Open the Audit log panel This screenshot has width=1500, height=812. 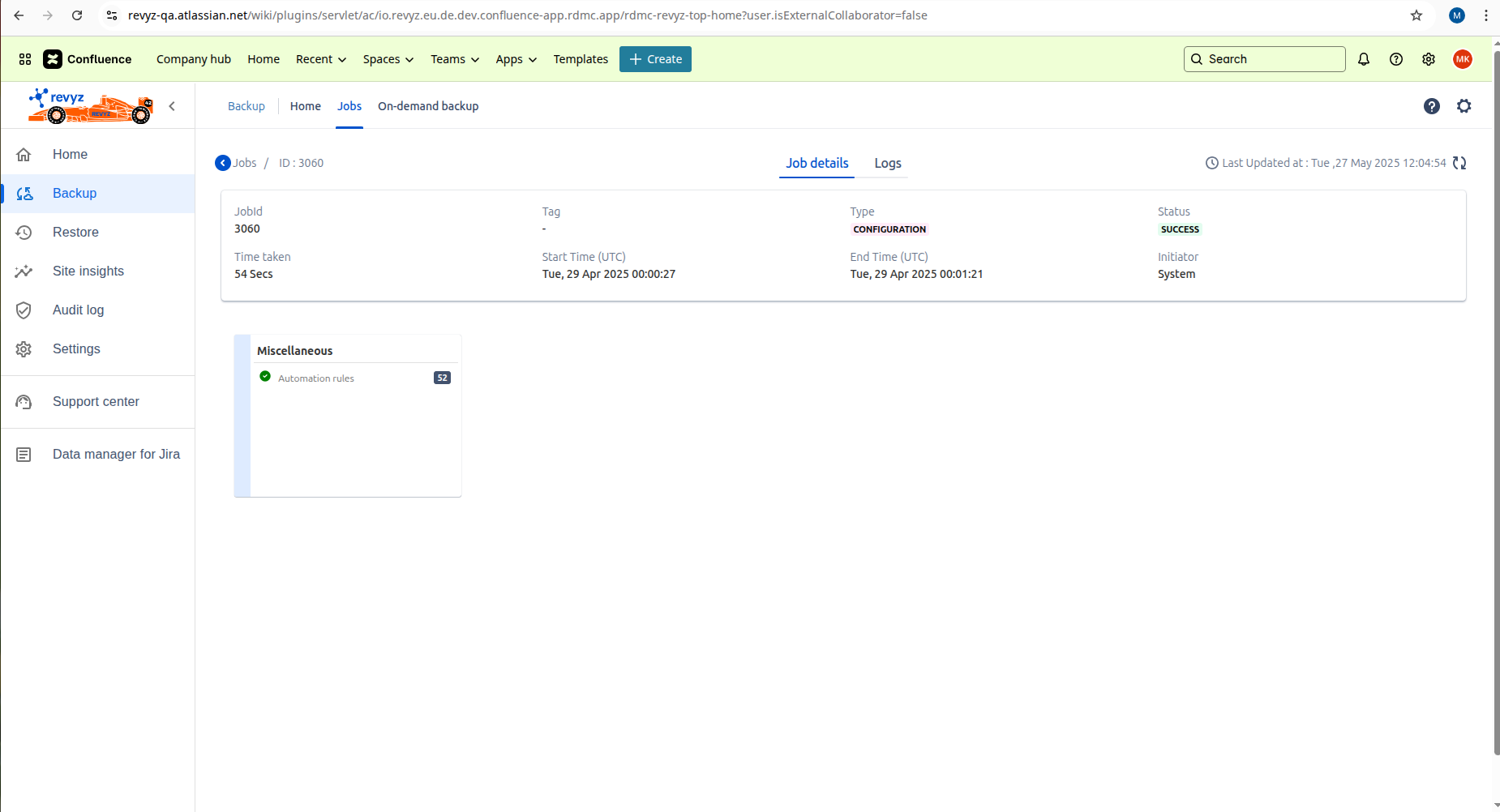click(78, 310)
